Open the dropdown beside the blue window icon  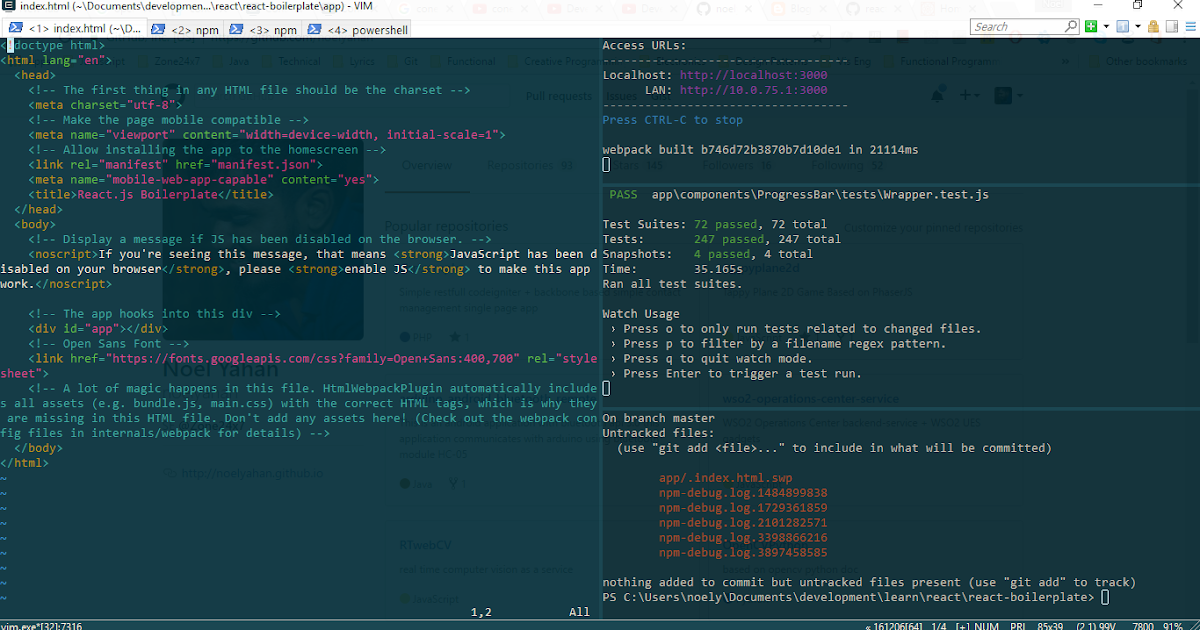(x=1138, y=26)
